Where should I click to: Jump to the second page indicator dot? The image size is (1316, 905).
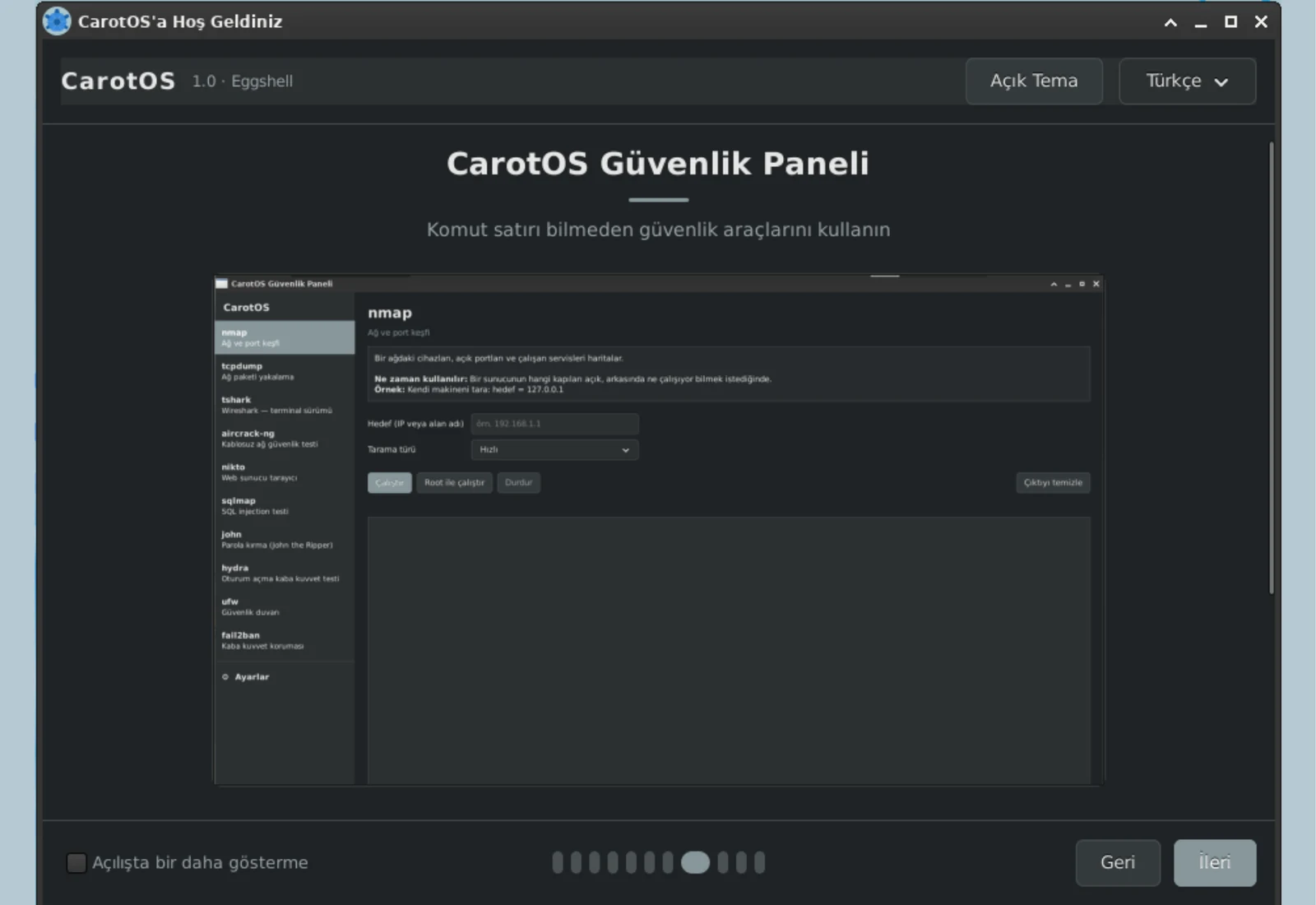[576, 862]
